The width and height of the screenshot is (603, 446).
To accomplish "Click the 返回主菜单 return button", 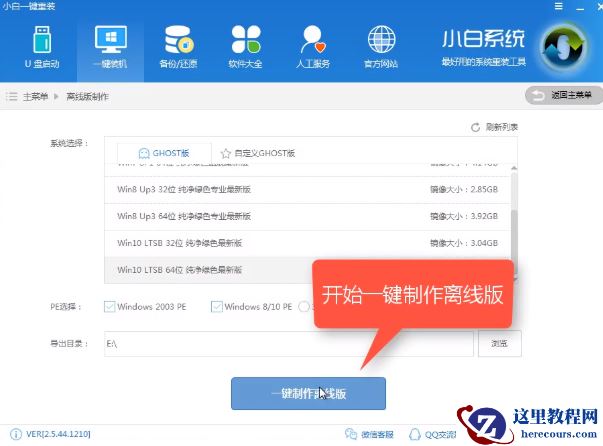I will 564,95.
